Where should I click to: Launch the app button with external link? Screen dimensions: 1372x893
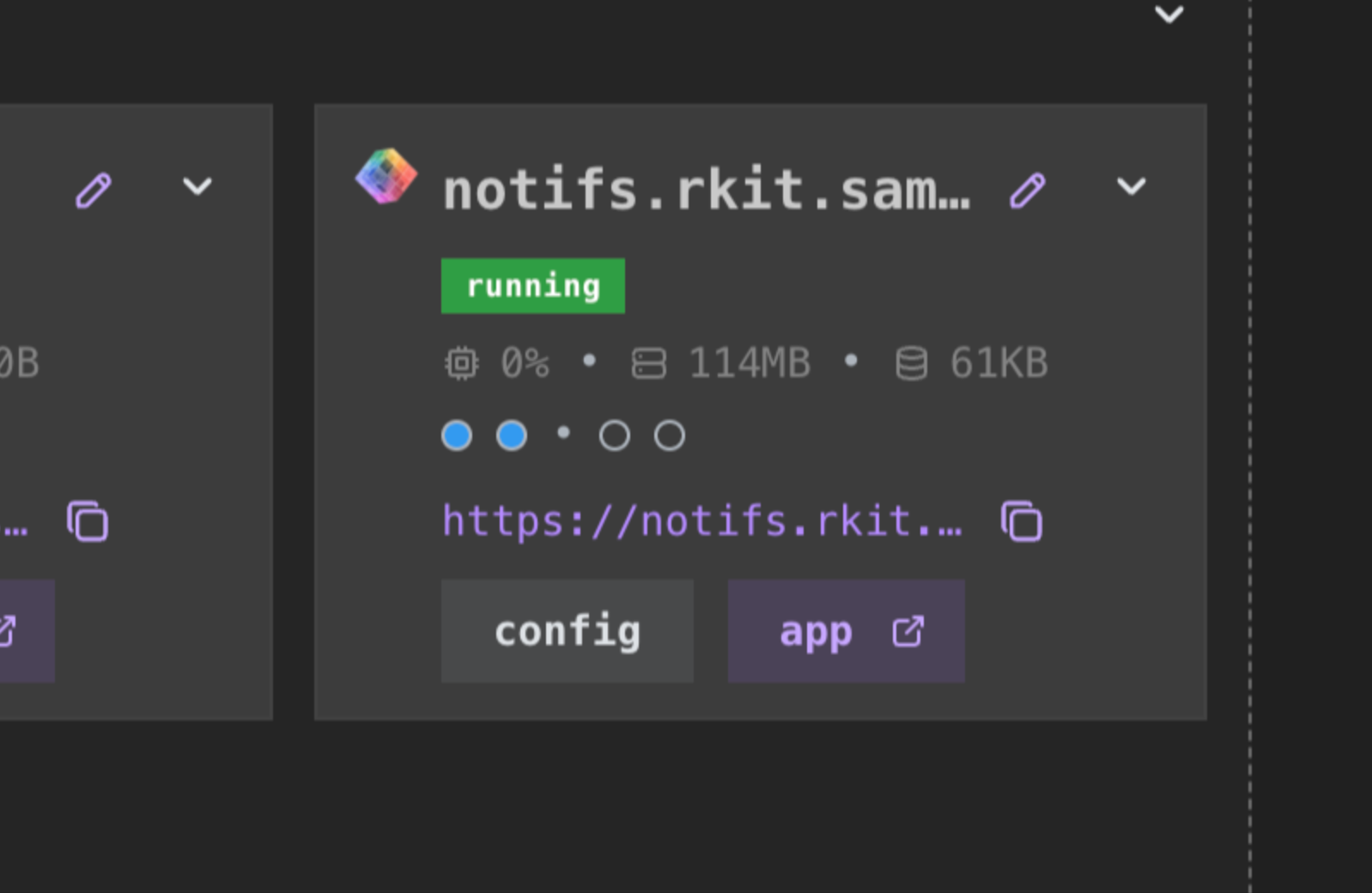coord(847,631)
